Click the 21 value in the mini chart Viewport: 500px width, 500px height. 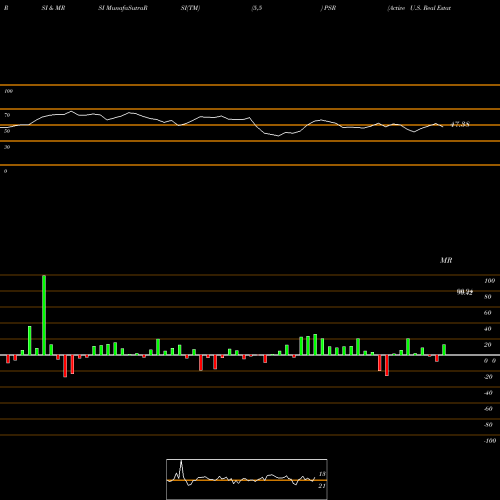[322, 486]
